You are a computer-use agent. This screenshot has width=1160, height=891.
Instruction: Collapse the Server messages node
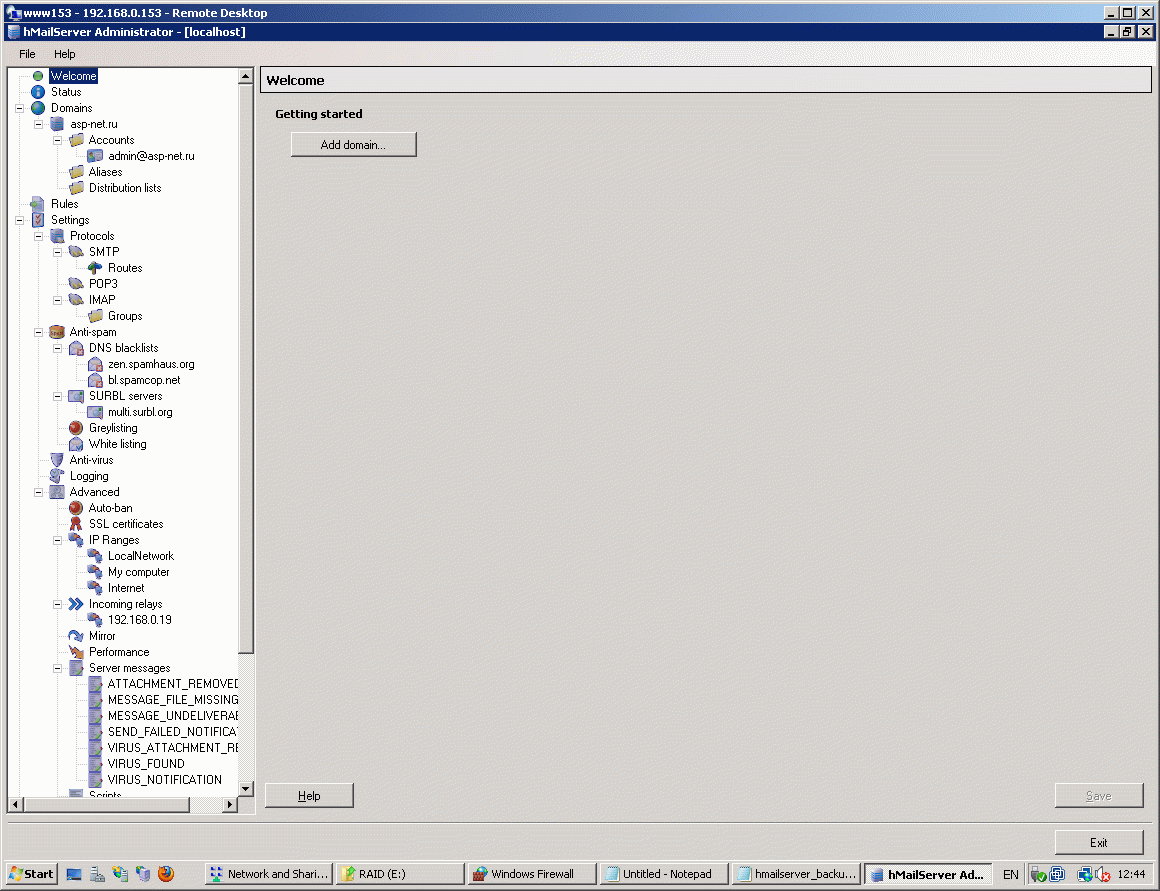58,668
